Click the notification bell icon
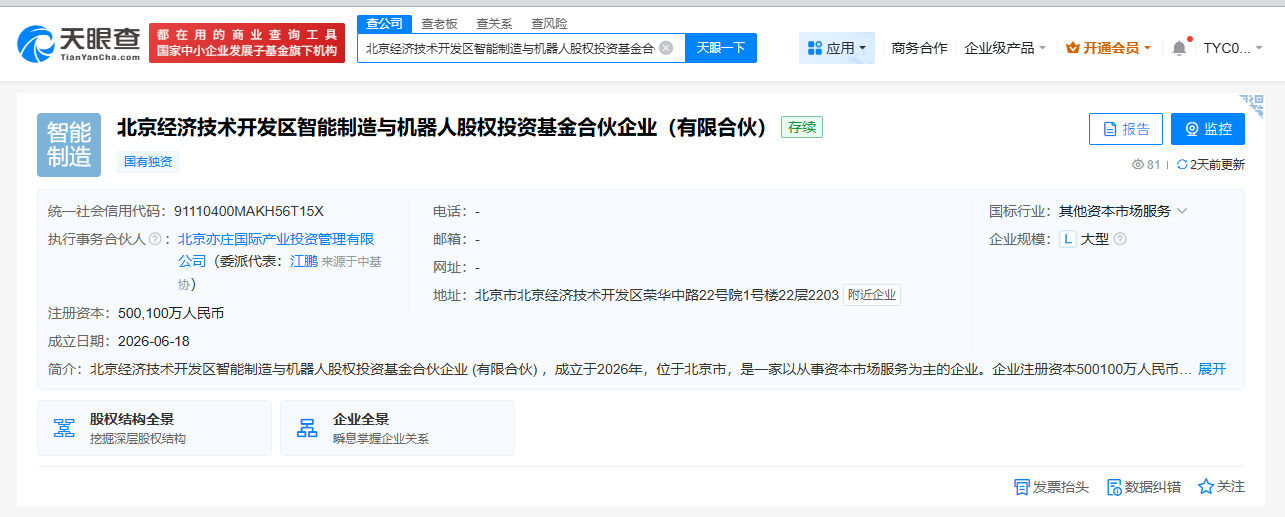This screenshot has height=517, width=1285. pyautogui.click(x=1180, y=47)
